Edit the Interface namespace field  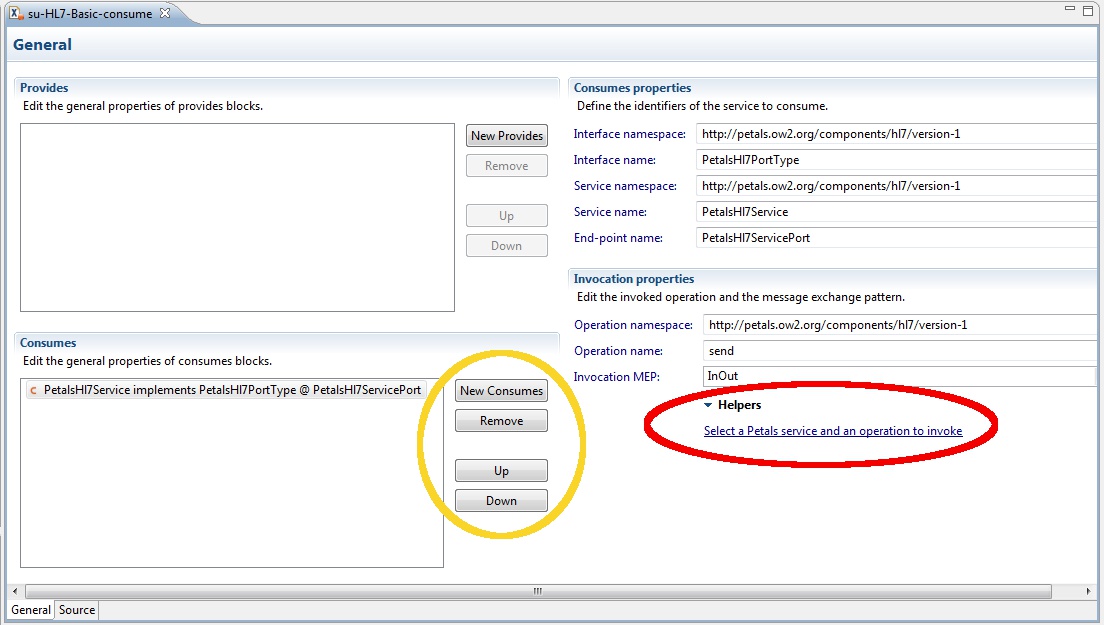coord(897,134)
